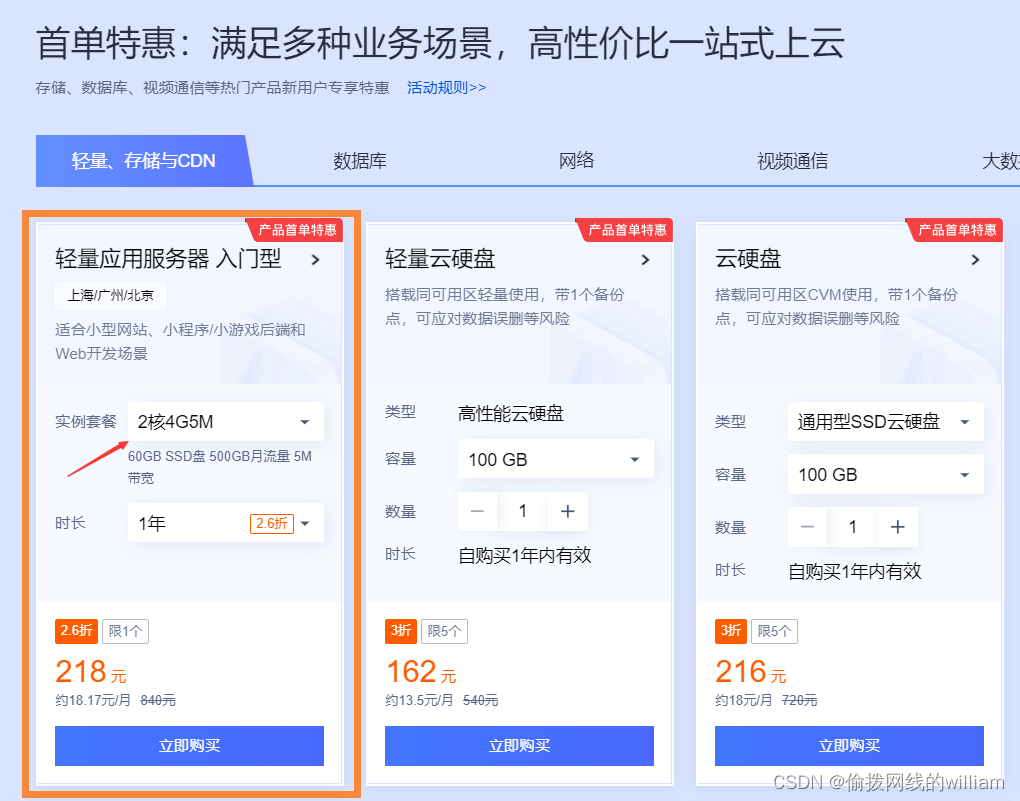
Task: Click the chevron next to 轻量应用服务器 入门型
Action: (x=315, y=260)
